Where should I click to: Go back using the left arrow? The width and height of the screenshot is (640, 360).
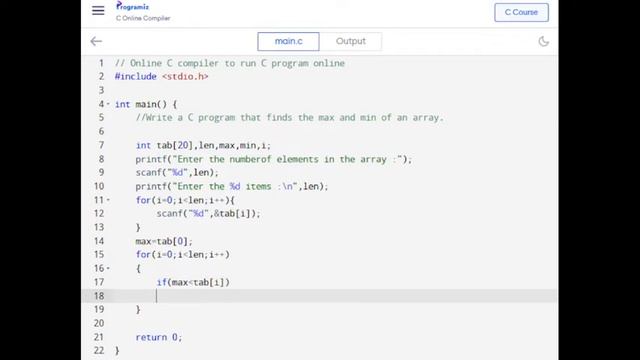96,41
